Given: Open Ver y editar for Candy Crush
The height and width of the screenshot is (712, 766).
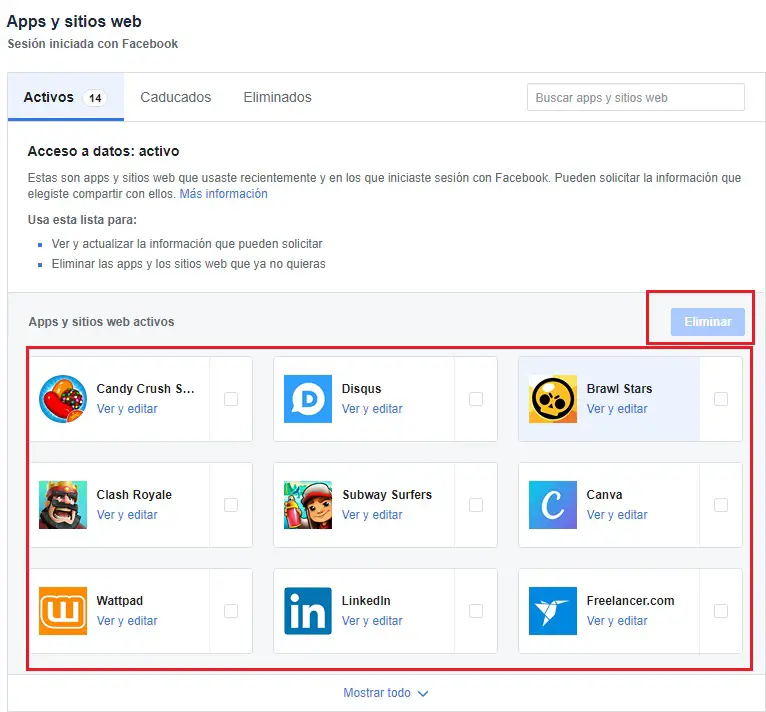Looking at the screenshot, I should click(127, 409).
